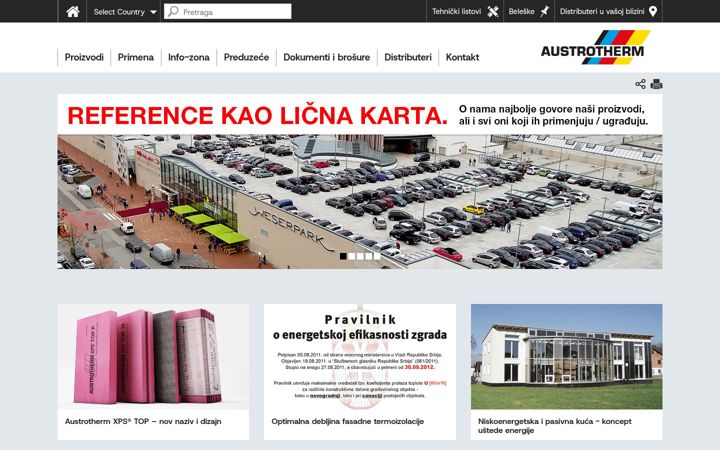The image size is (720, 450).
Task: Click the Pretraga search field
Action: pyautogui.click(x=228, y=11)
